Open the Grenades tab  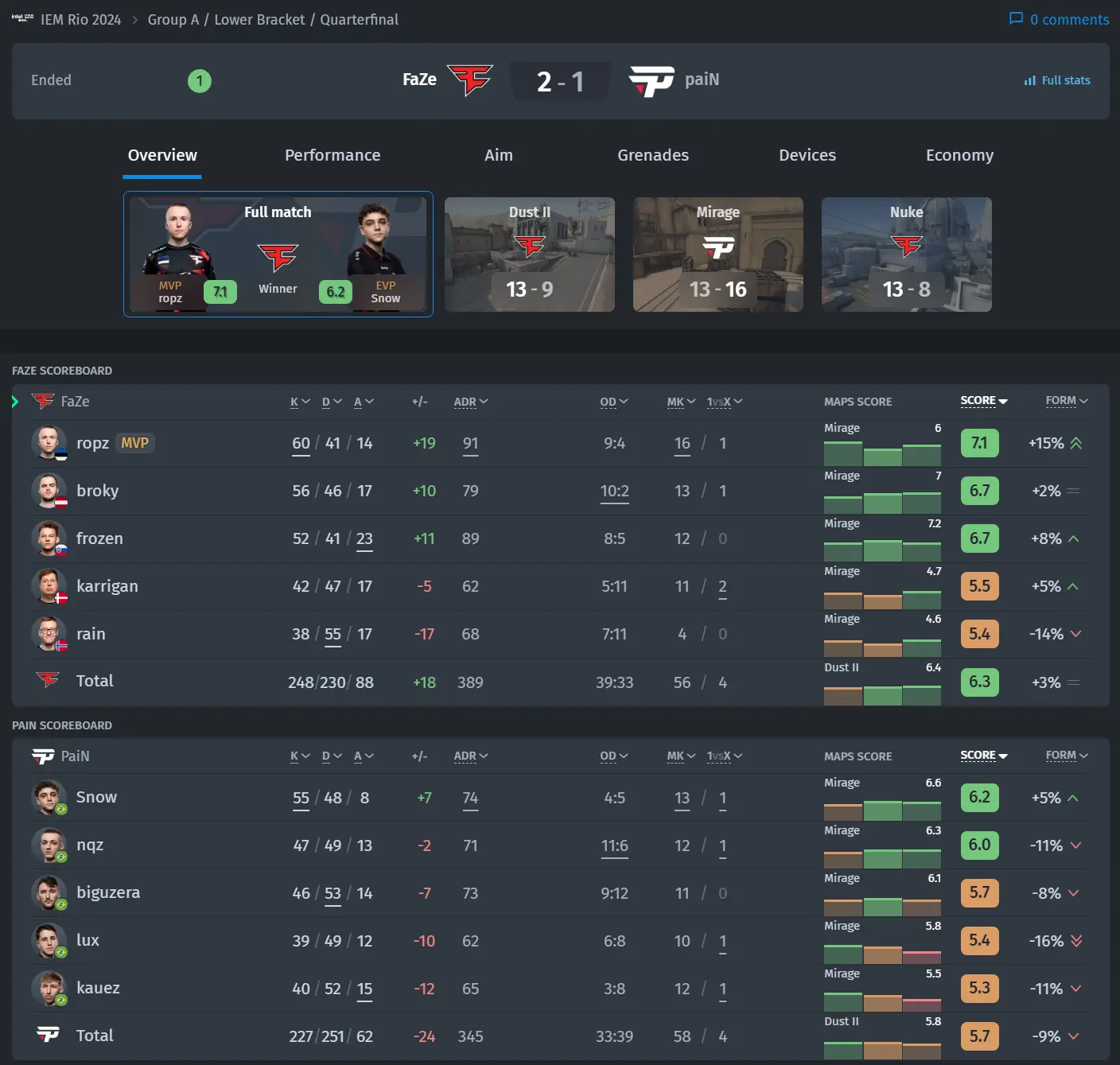[653, 155]
